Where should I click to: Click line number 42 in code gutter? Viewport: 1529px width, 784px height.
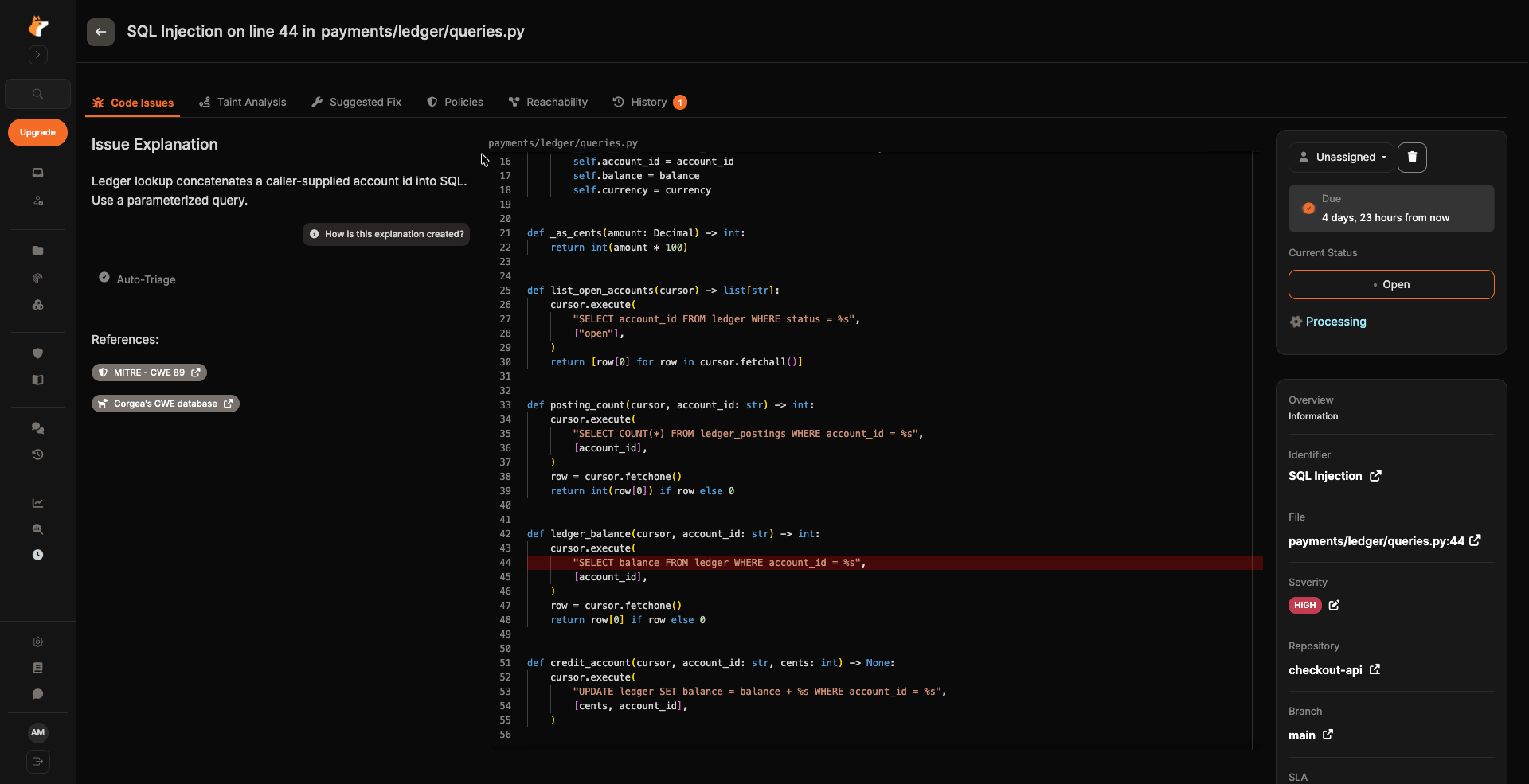[x=505, y=534]
